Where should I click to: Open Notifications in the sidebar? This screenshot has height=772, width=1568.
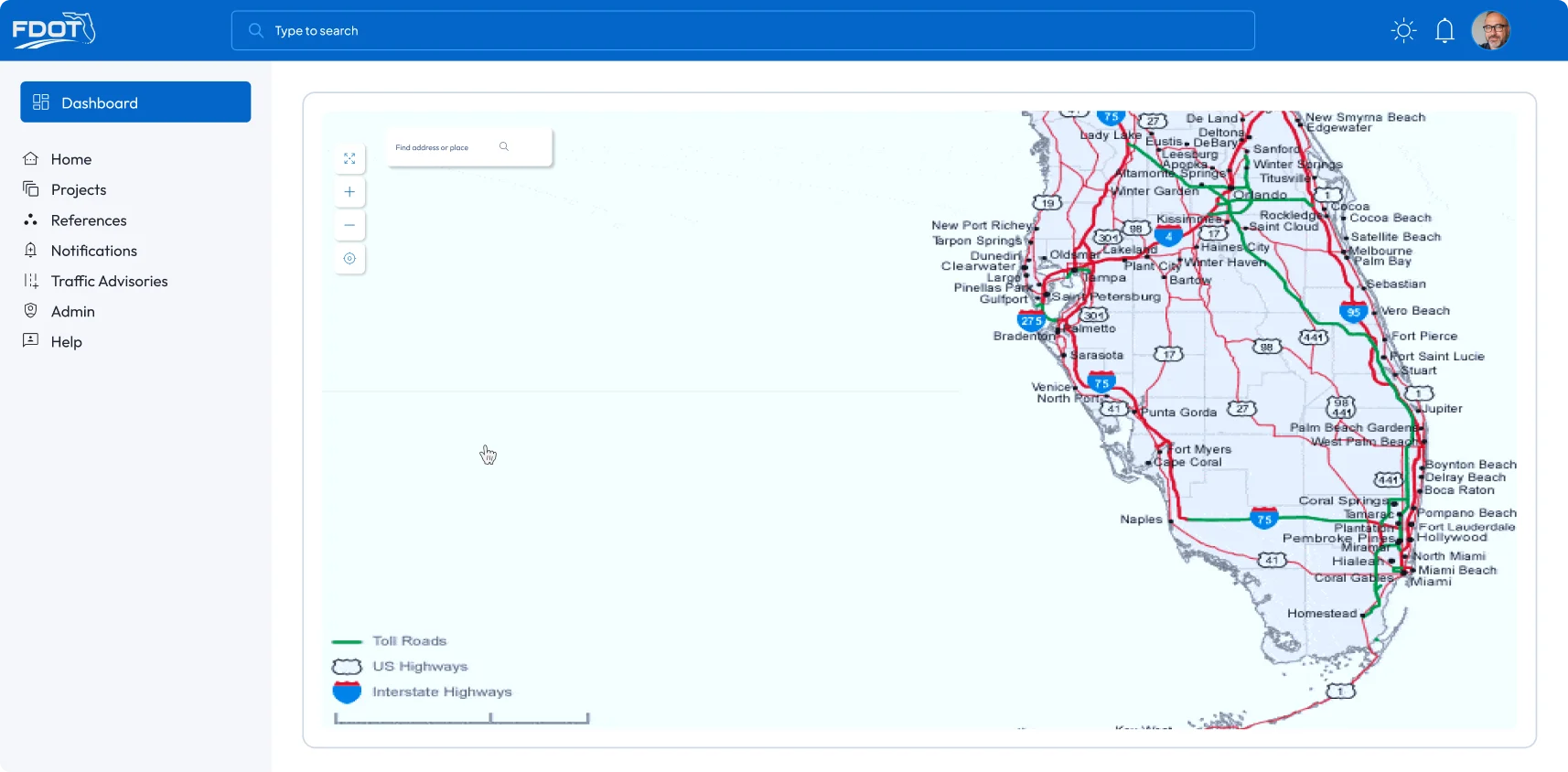pos(93,251)
